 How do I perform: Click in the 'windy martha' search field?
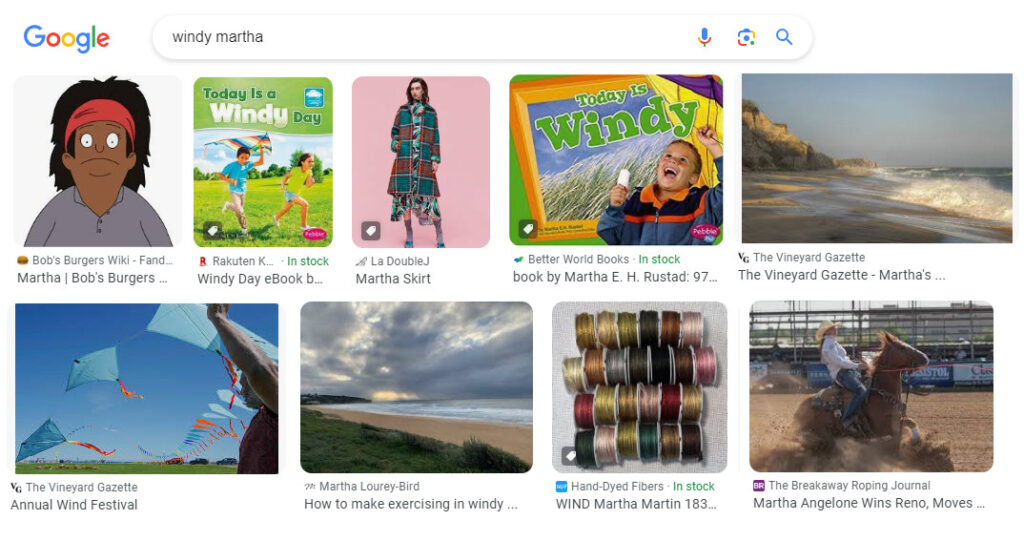tap(420, 37)
